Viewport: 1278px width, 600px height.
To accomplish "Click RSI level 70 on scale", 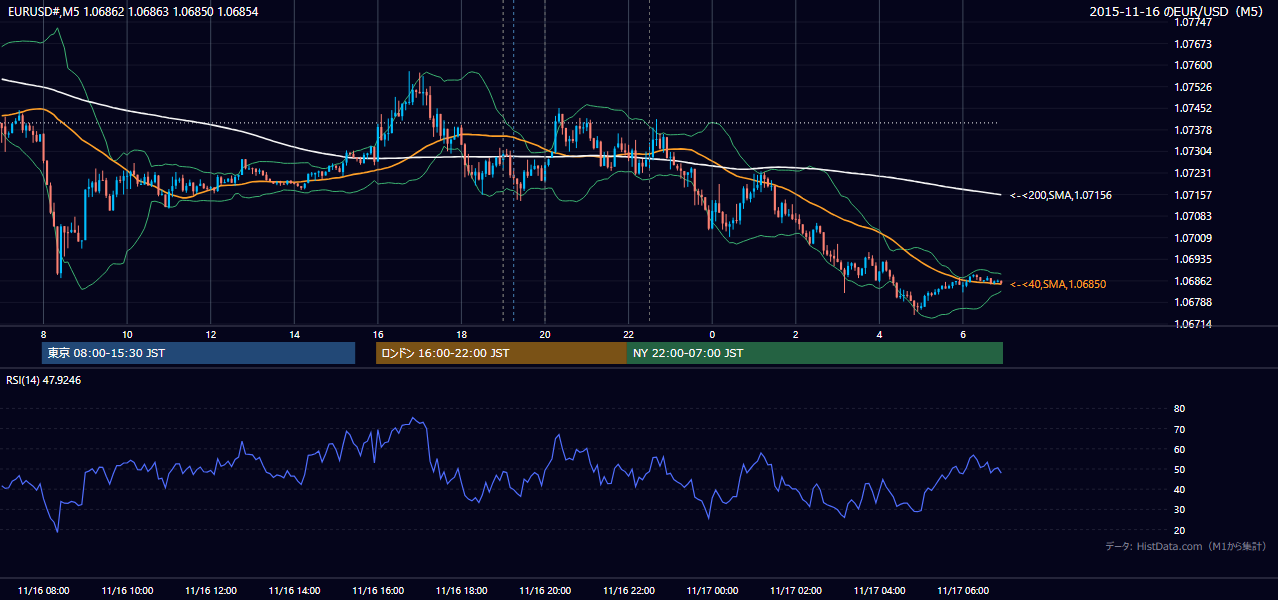I will click(1179, 429).
